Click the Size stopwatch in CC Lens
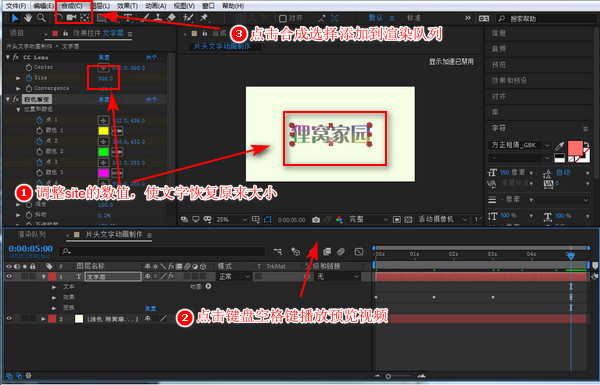 coord(29,78)
